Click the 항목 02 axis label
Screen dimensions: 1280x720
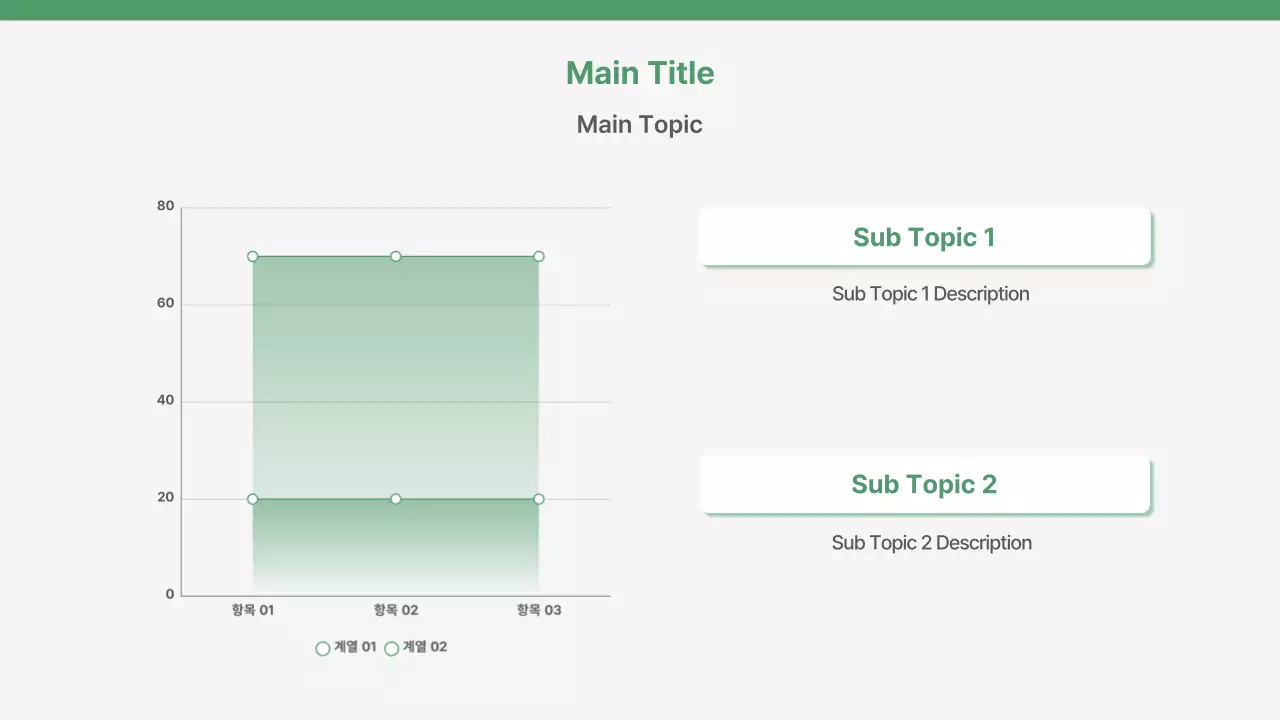pyautogui.click(x=396, y=609)
